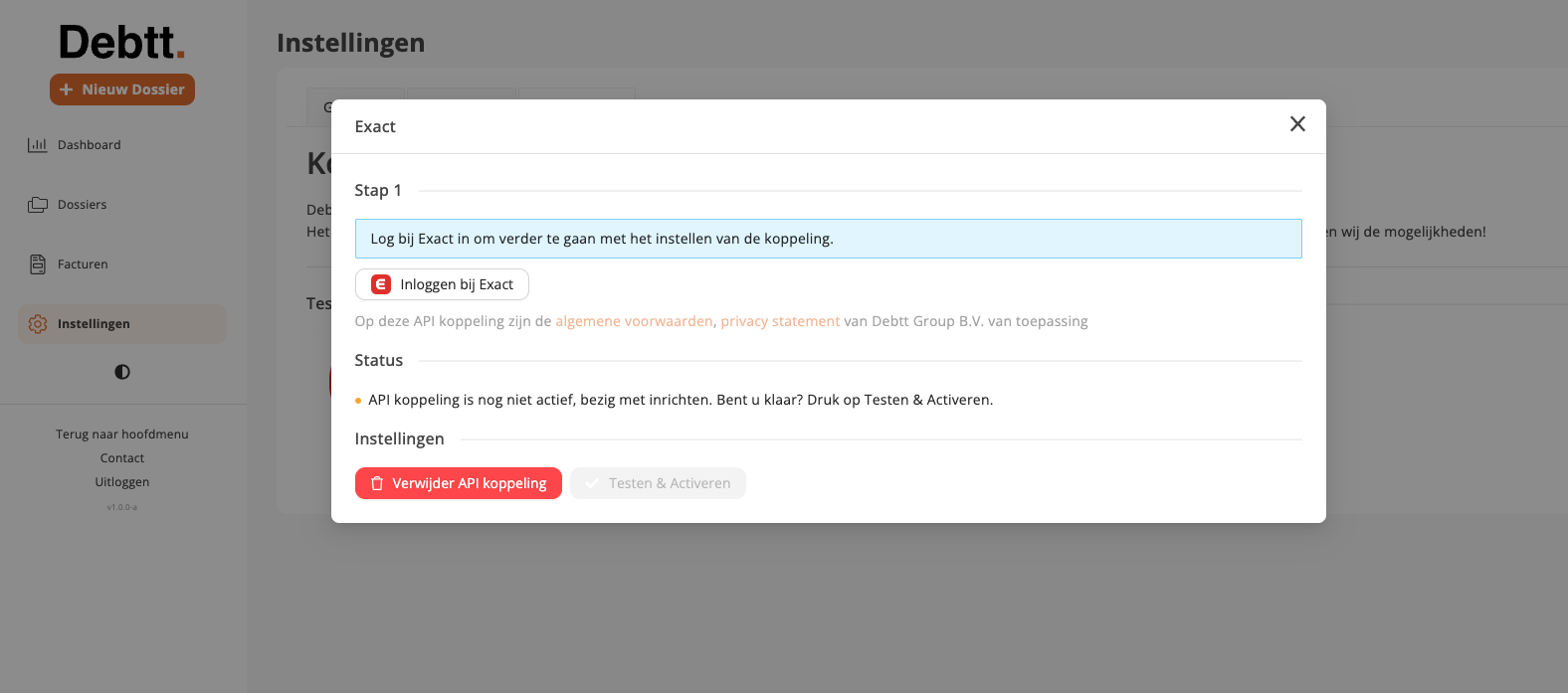Viewport: 1568px width, 693px height.
Task: Click the trash can icon on the delete button
Action: [x=377, y=483]
